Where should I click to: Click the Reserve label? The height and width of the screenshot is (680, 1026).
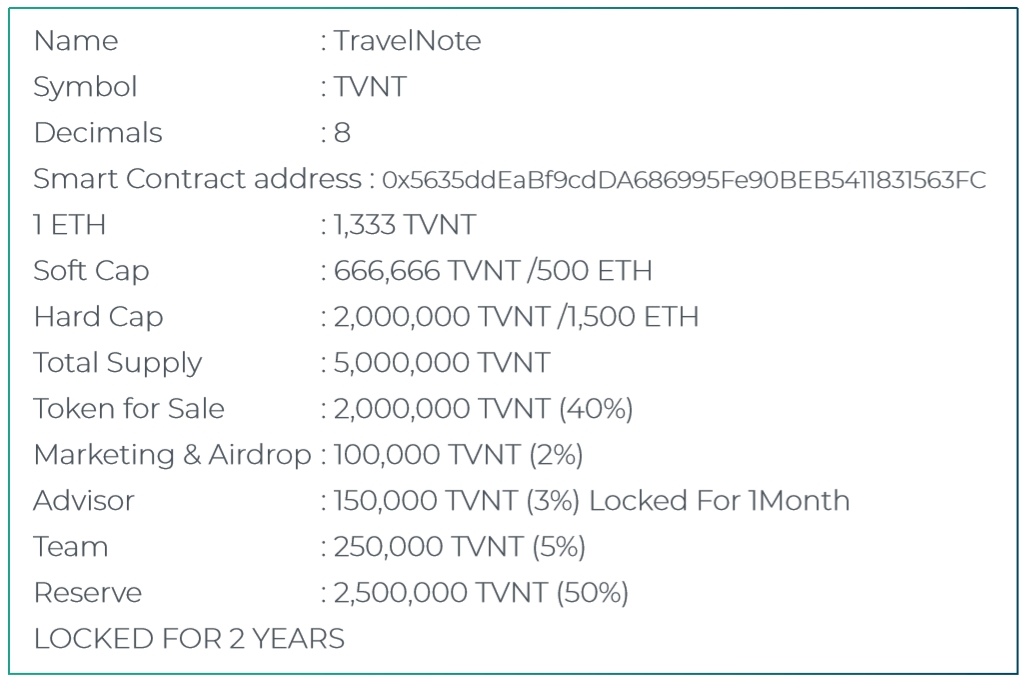tap(88, 592)
